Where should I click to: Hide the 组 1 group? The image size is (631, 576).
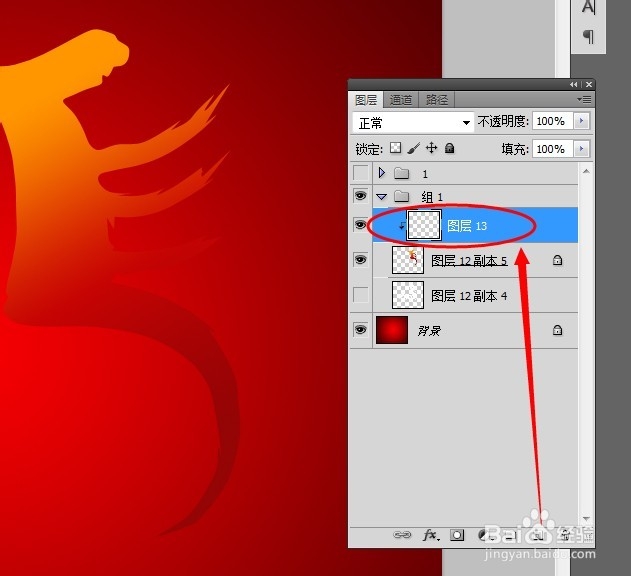click(361, 196)
